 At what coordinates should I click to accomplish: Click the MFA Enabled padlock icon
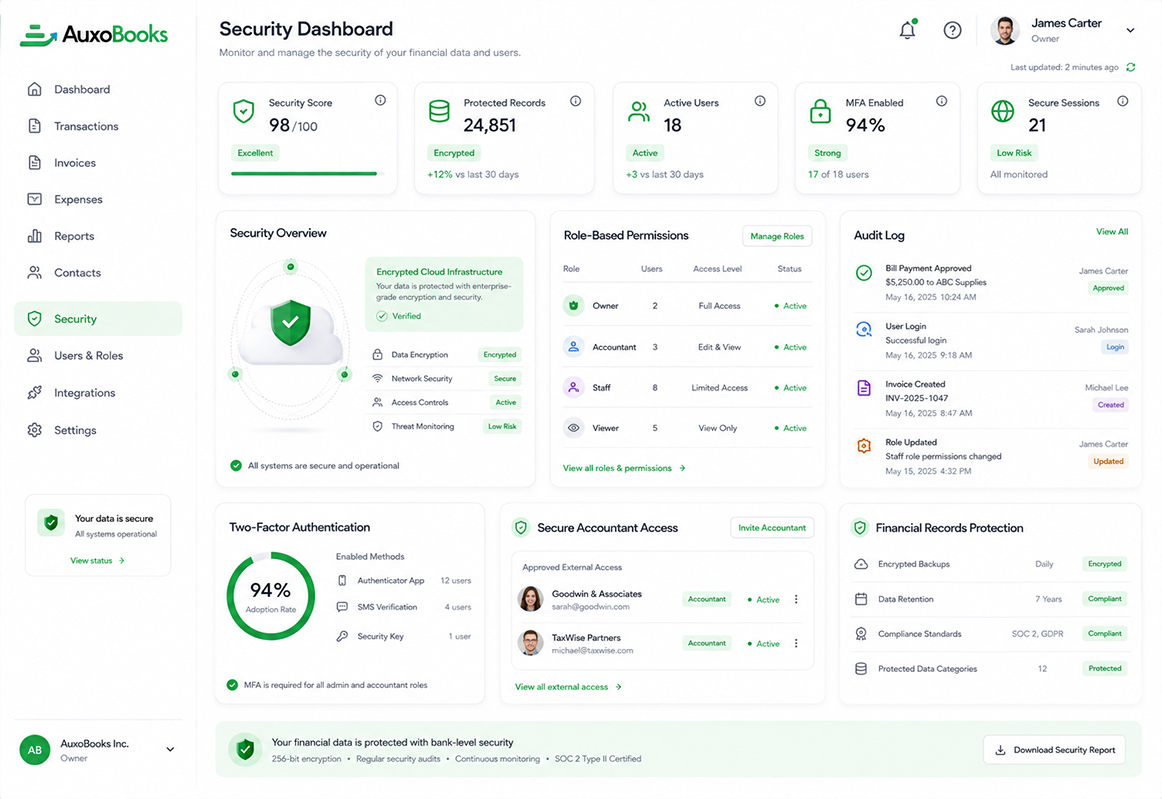(820, 111)
